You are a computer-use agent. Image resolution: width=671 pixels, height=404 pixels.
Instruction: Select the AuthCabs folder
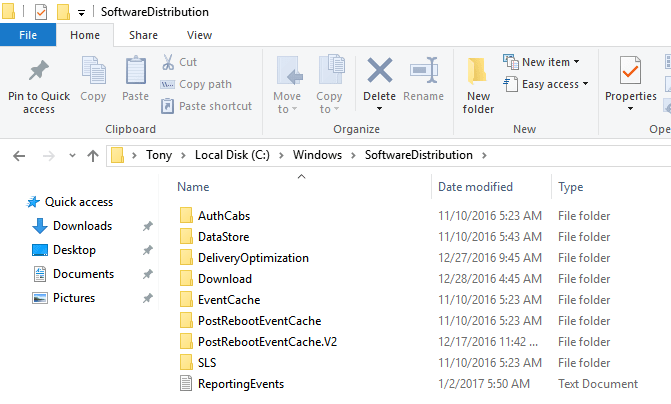(224, 216)
